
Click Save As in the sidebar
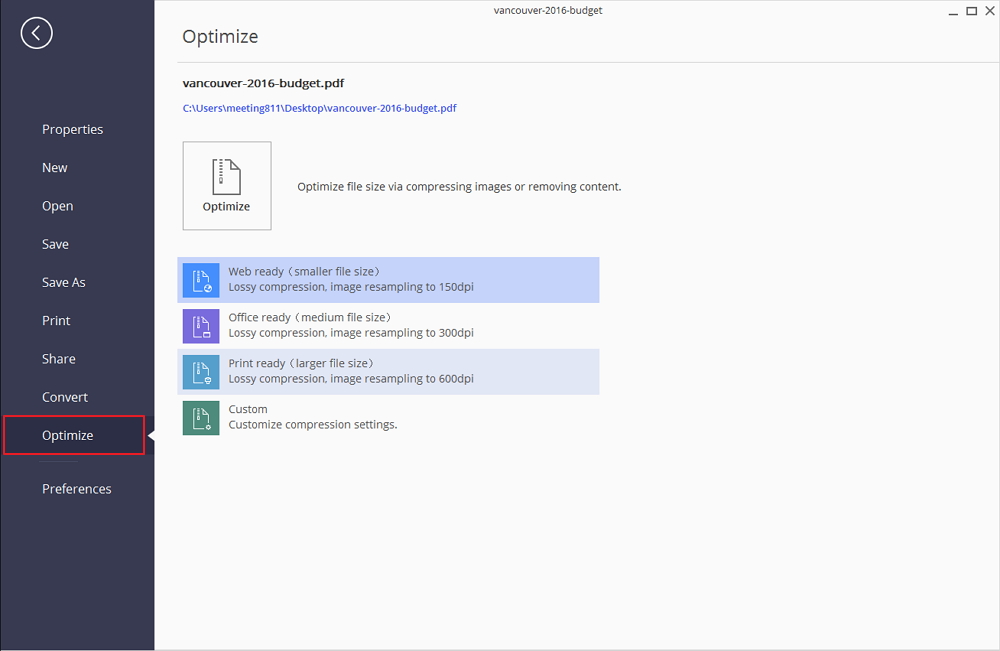64,282
